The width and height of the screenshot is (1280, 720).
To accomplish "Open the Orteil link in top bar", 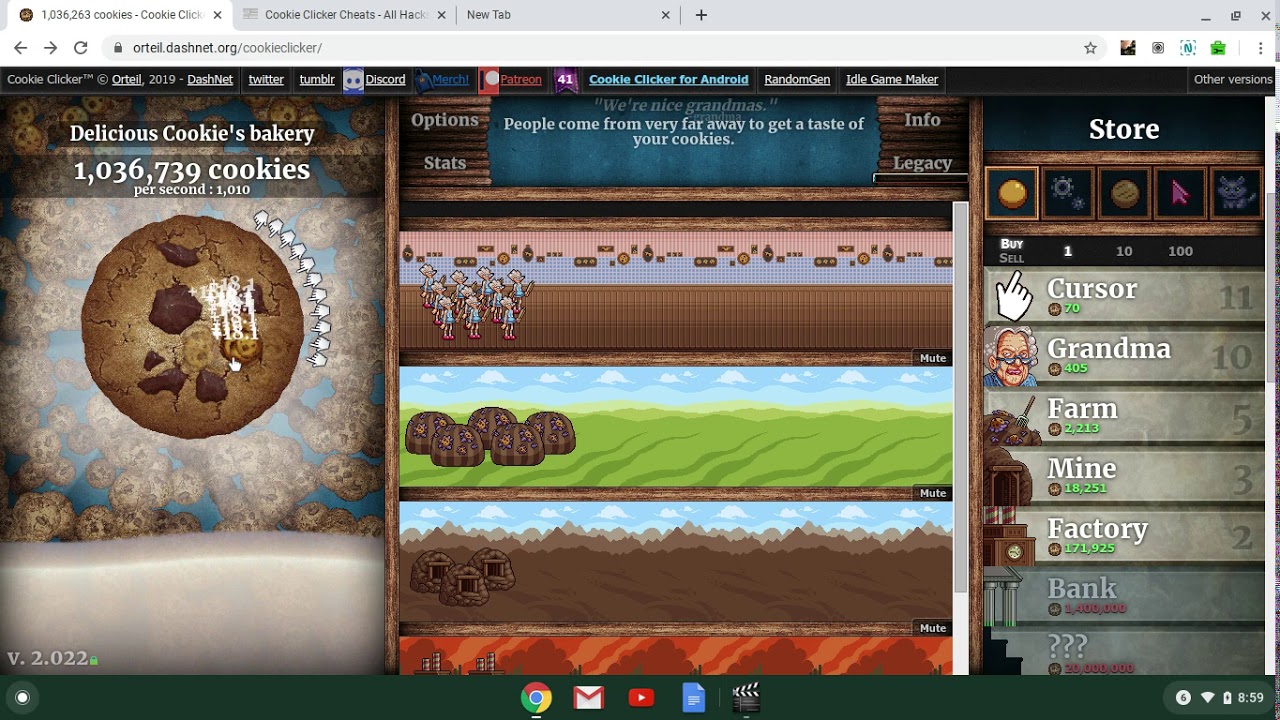I will (127, 79).
